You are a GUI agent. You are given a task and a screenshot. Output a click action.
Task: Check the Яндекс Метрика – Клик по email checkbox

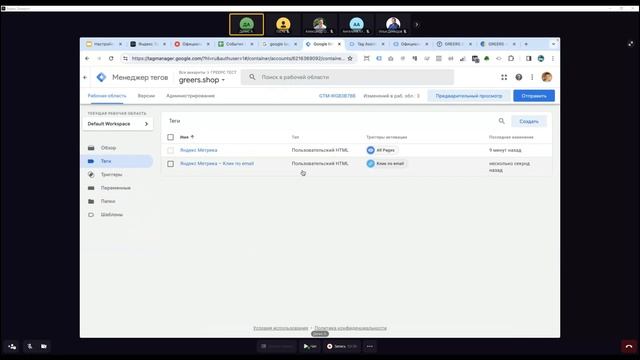171,164
